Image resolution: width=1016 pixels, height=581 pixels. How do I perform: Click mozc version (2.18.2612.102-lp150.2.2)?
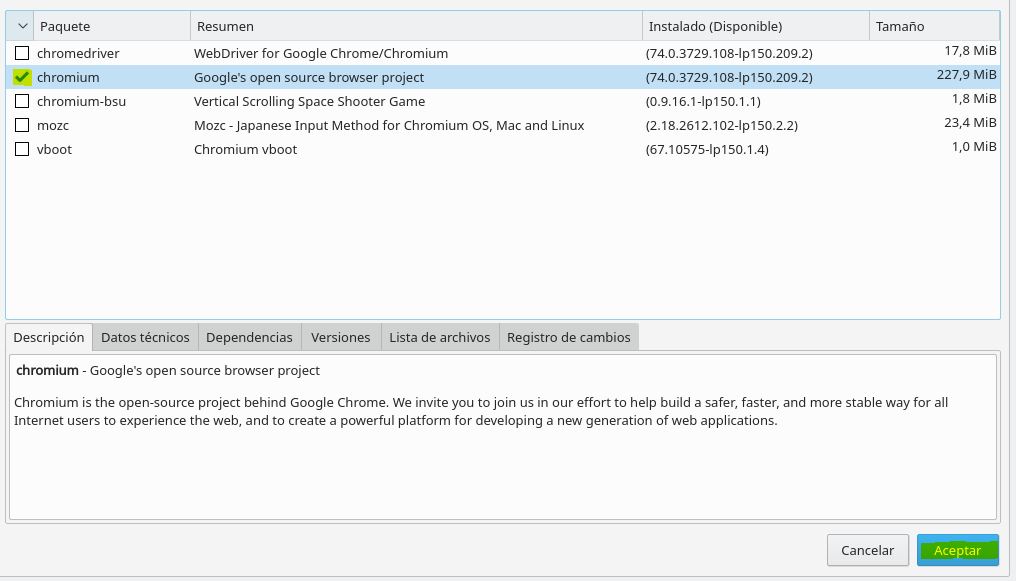click(722, 125)
